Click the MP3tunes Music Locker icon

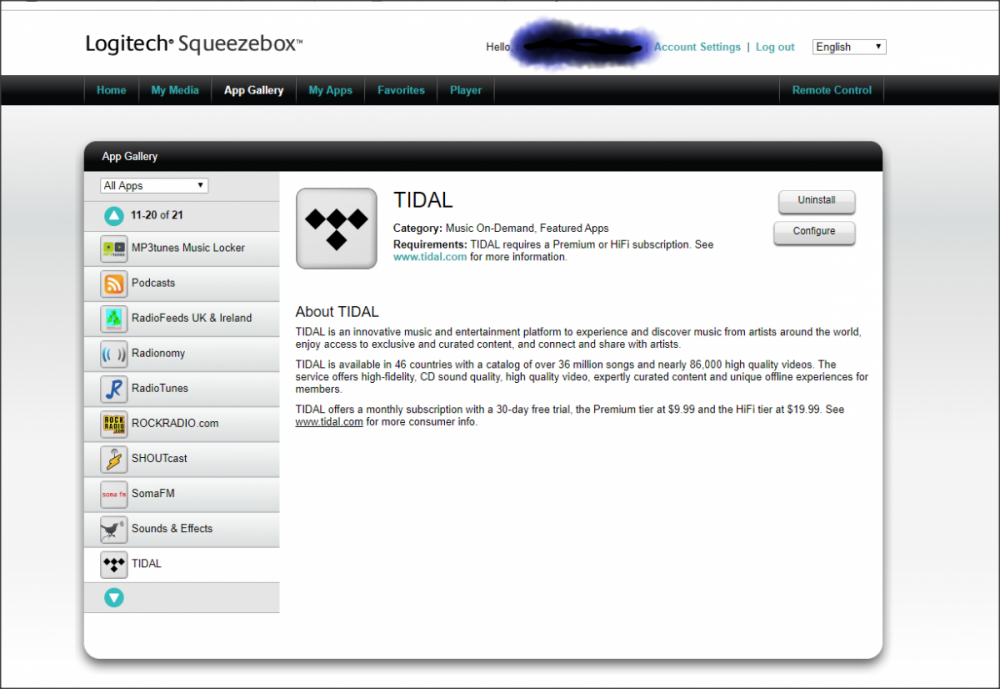pyautogui.click(x=114, y=248)
